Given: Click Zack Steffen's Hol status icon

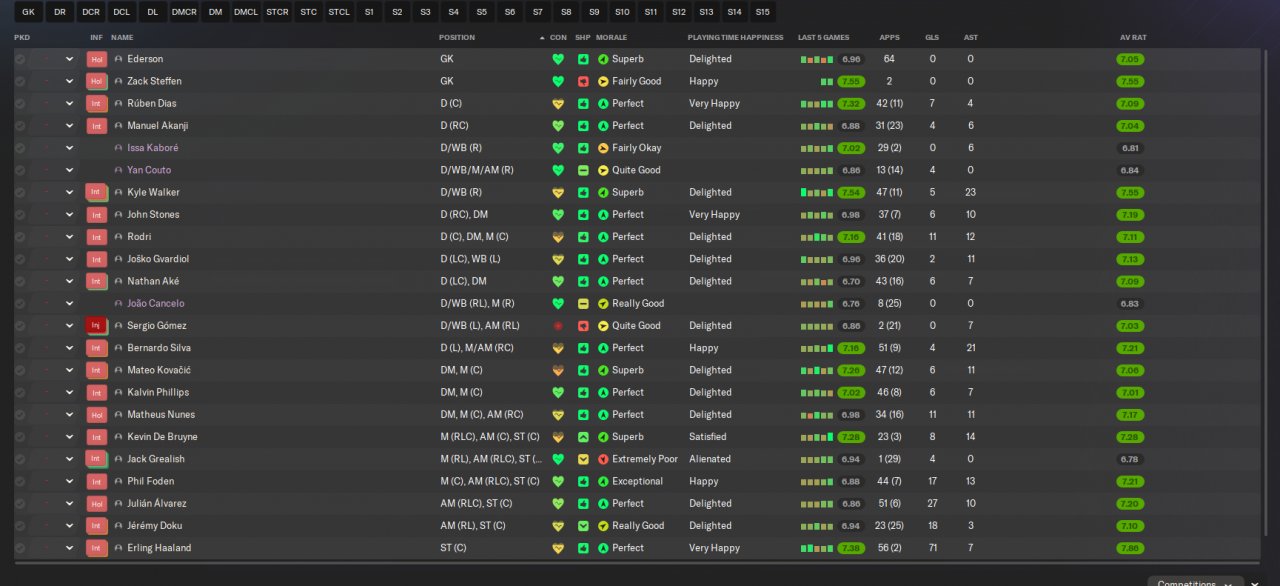Looking at the screenshot, I should pos(97,81).
